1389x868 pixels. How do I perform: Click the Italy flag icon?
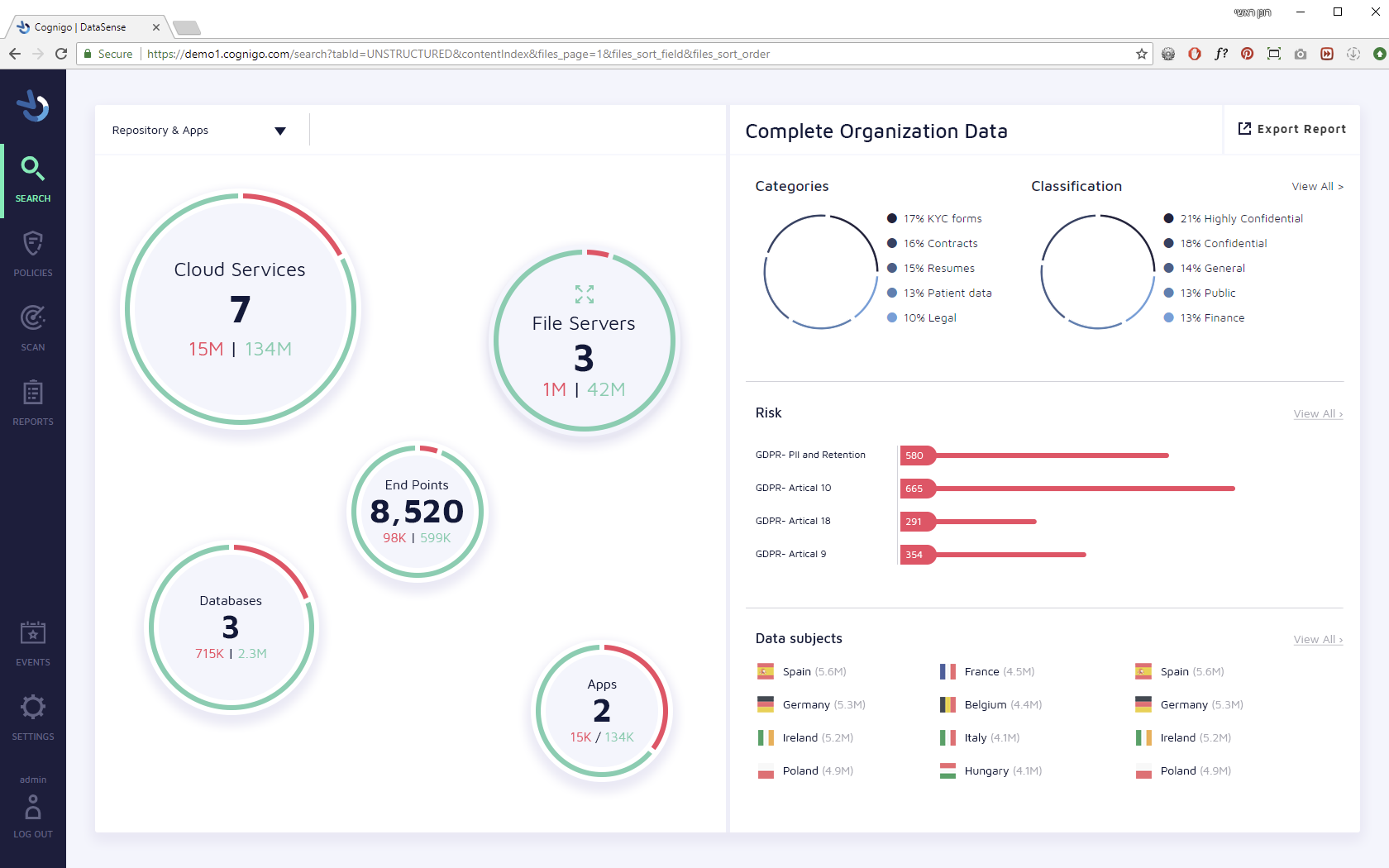[947, 737]
